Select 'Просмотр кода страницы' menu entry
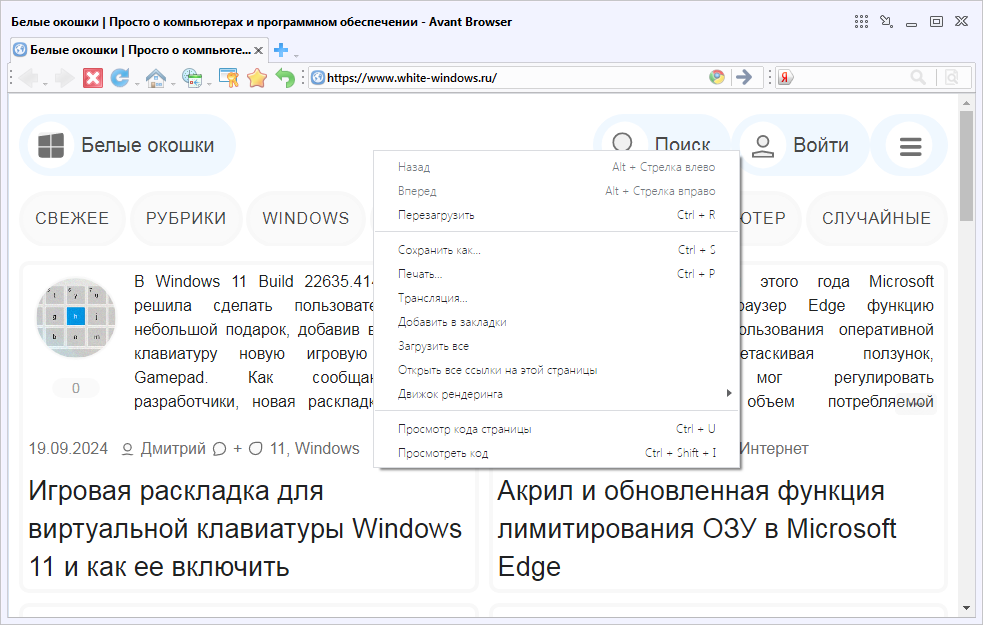Screen dimensions: 983x625 tap(557, 429)
